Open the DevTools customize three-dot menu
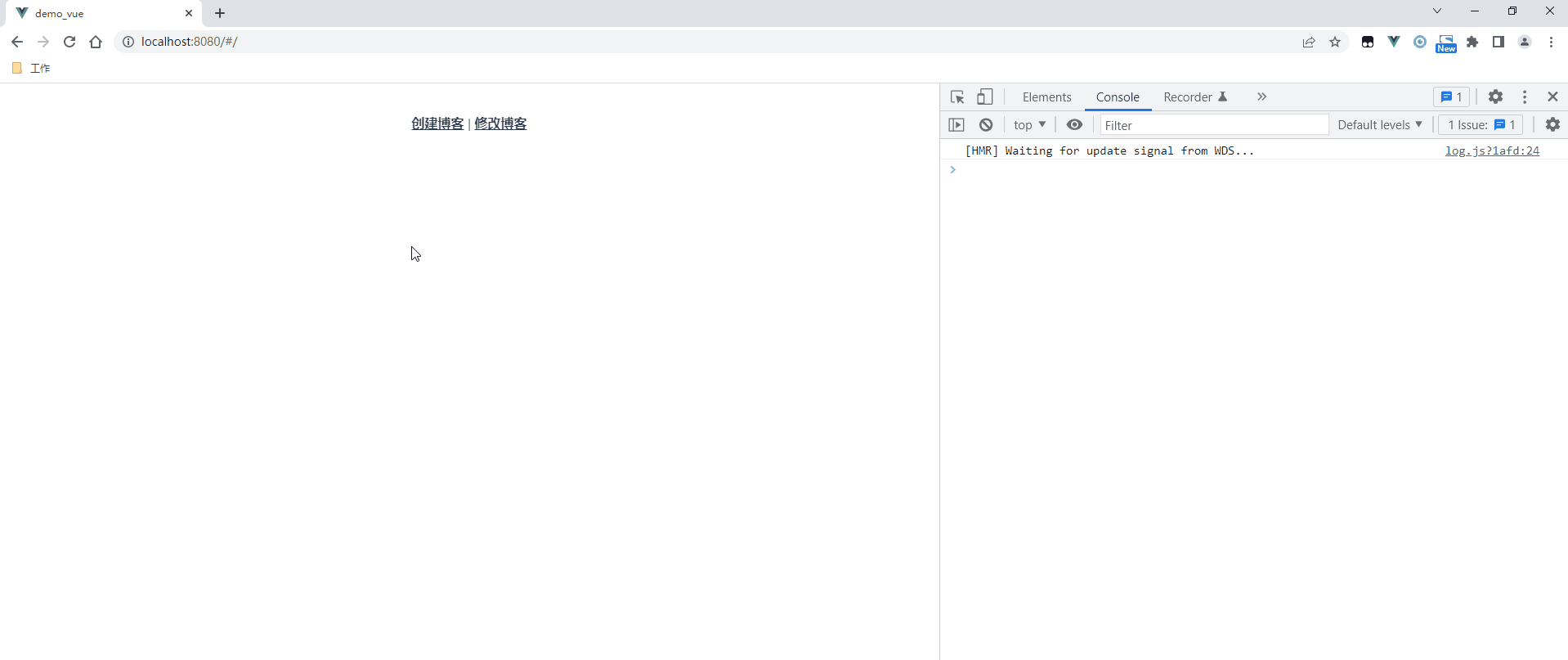 [x=1525, y=97]
